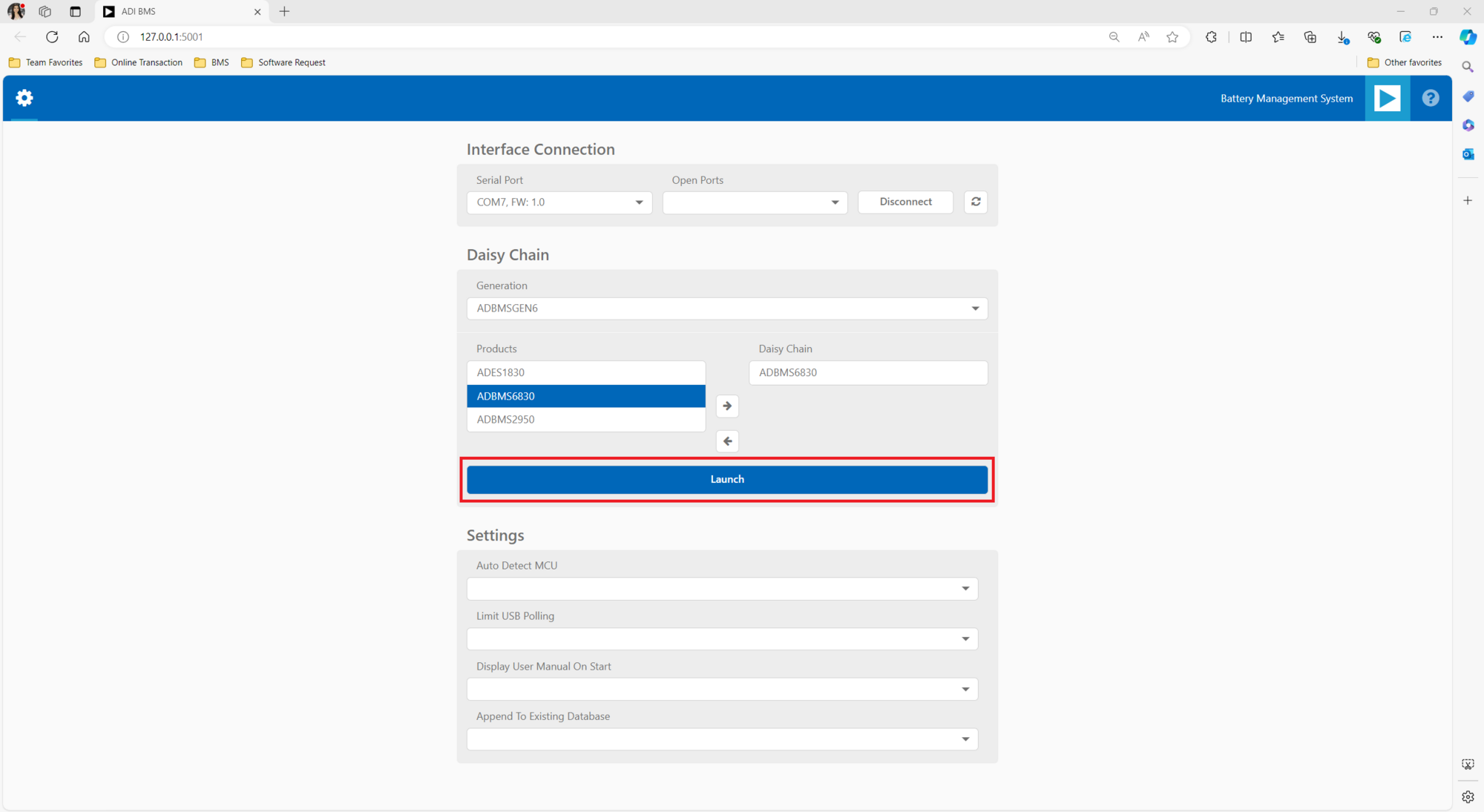
Task: Select ADES1830 in the Products list
Action: [585, 372]
